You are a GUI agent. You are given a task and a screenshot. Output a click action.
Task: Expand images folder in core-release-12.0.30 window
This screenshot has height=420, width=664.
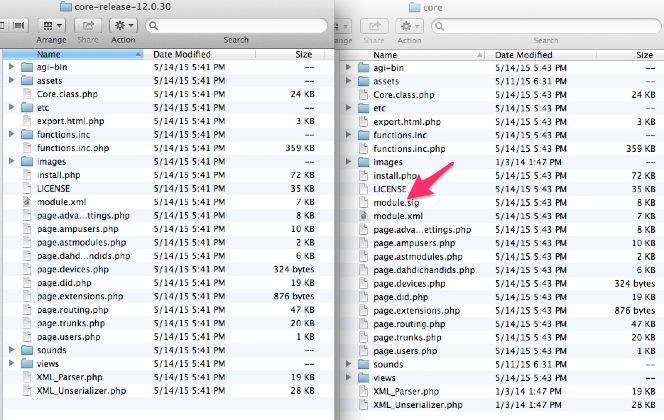11,161
